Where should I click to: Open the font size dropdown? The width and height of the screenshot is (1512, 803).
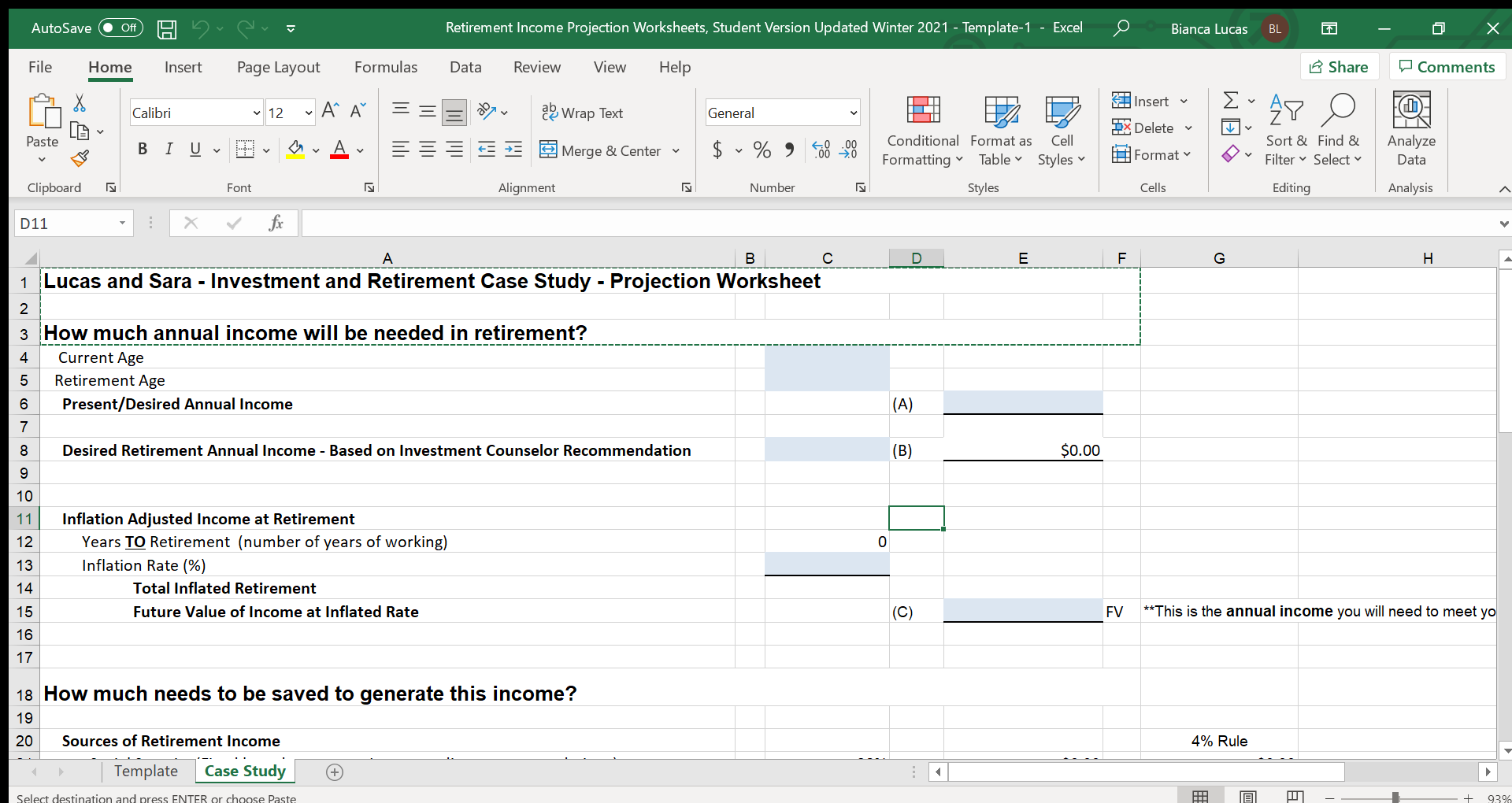pyautogui.click(x=309, y=113)
